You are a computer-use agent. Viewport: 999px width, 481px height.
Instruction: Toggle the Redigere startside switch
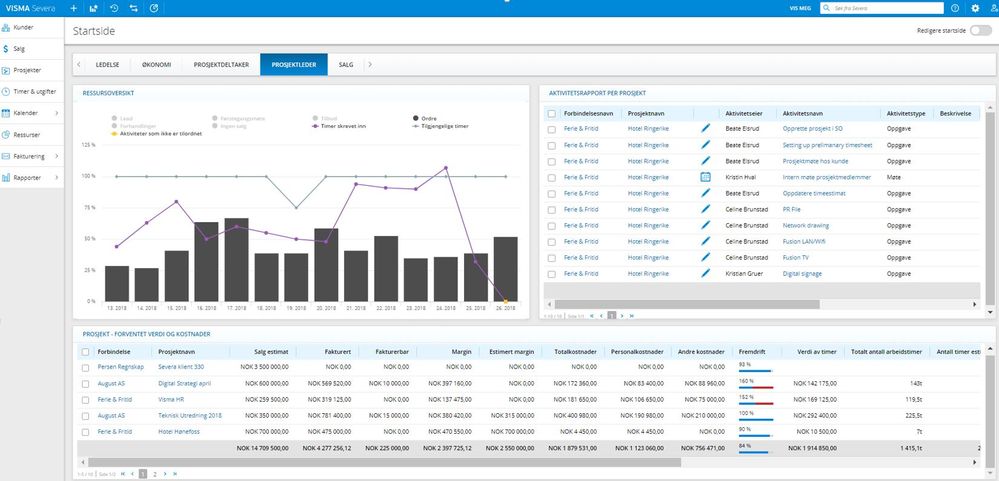click(981, 31)
